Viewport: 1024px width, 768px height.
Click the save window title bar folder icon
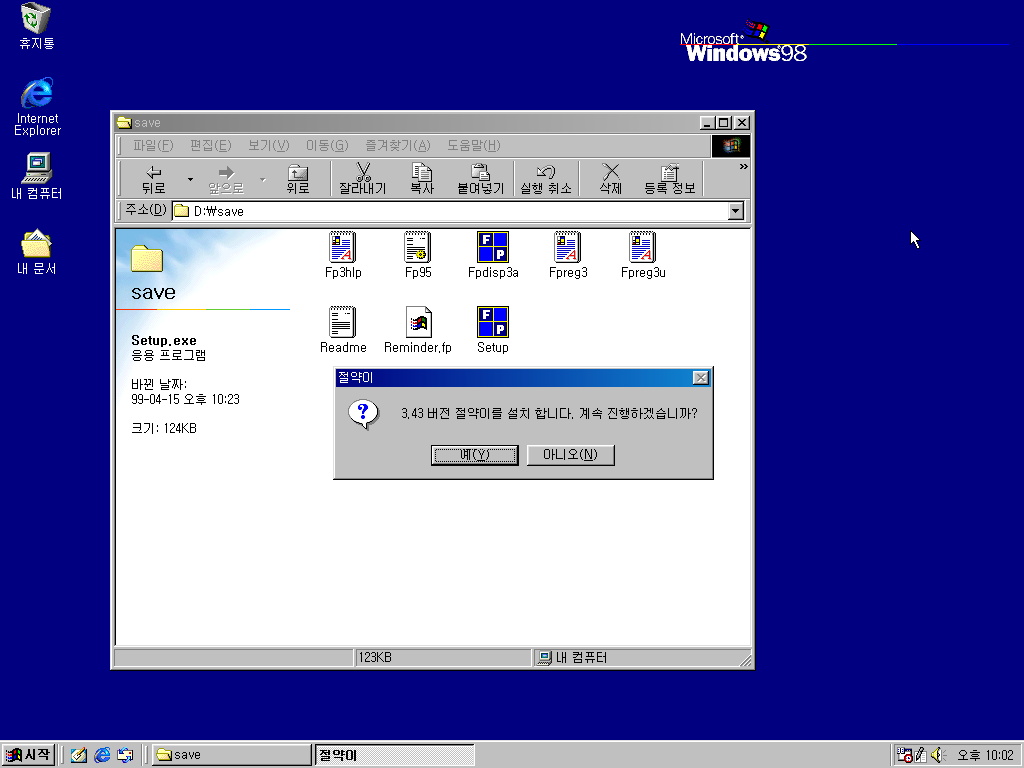click(x=124, y=123)
